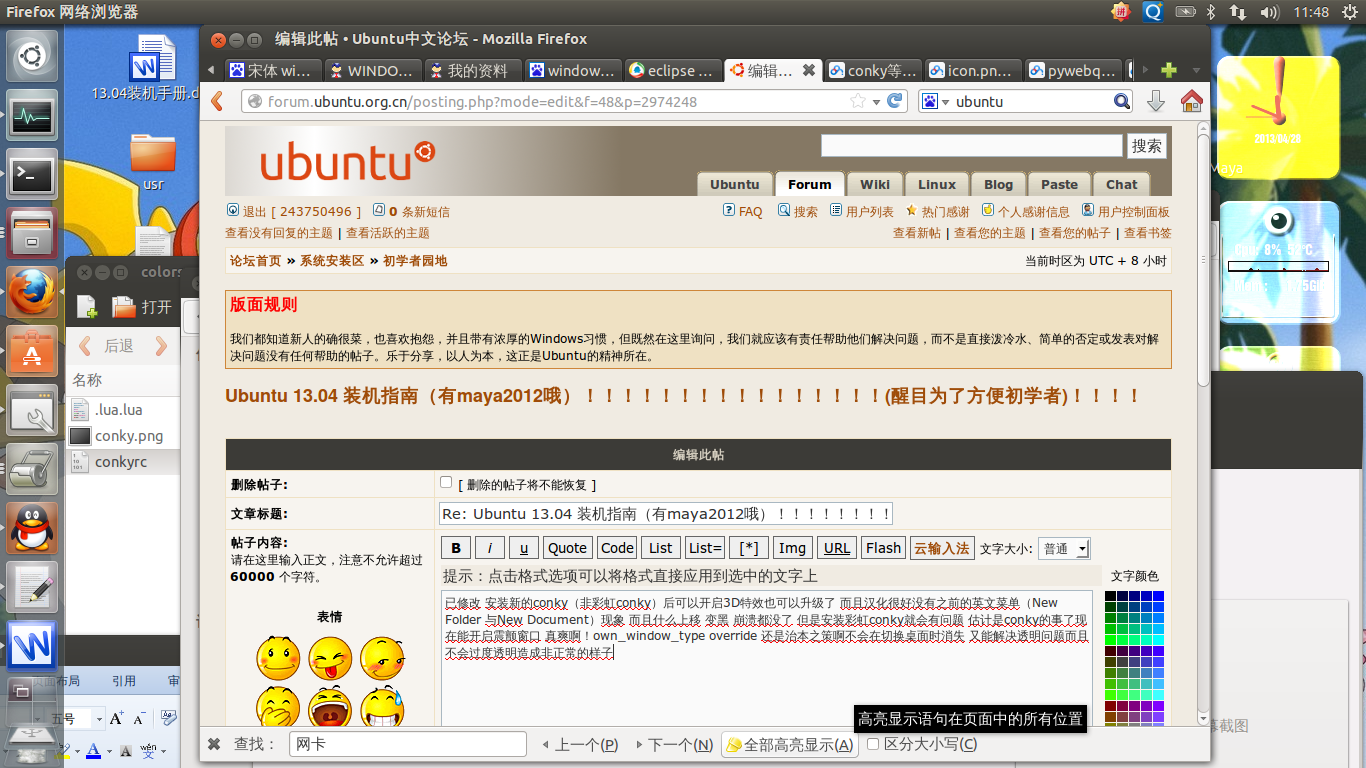Pick black swatch at palette top-left

point(1110,597)
